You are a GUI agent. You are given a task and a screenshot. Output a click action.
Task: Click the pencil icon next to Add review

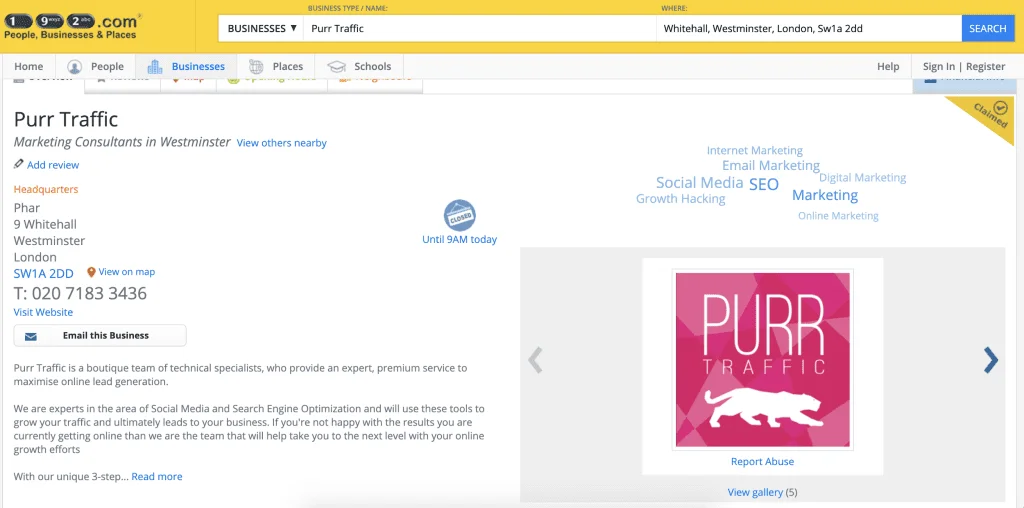[18, 164]
